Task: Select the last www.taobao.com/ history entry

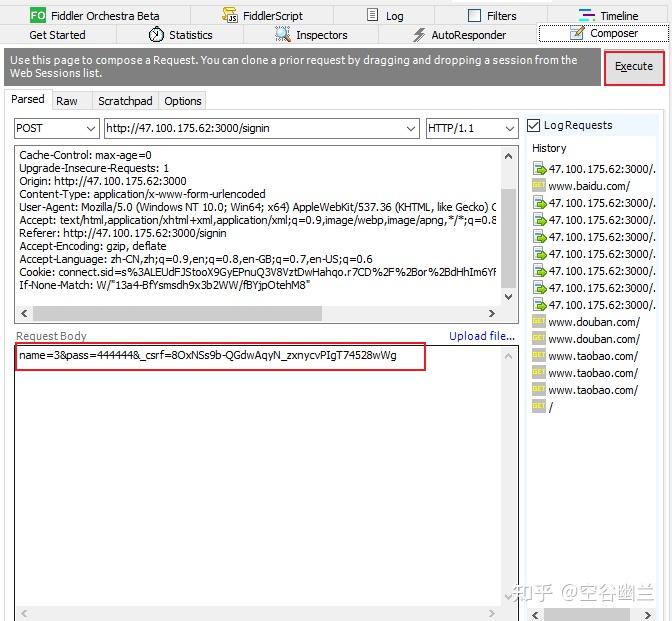Action: point(593,390)
